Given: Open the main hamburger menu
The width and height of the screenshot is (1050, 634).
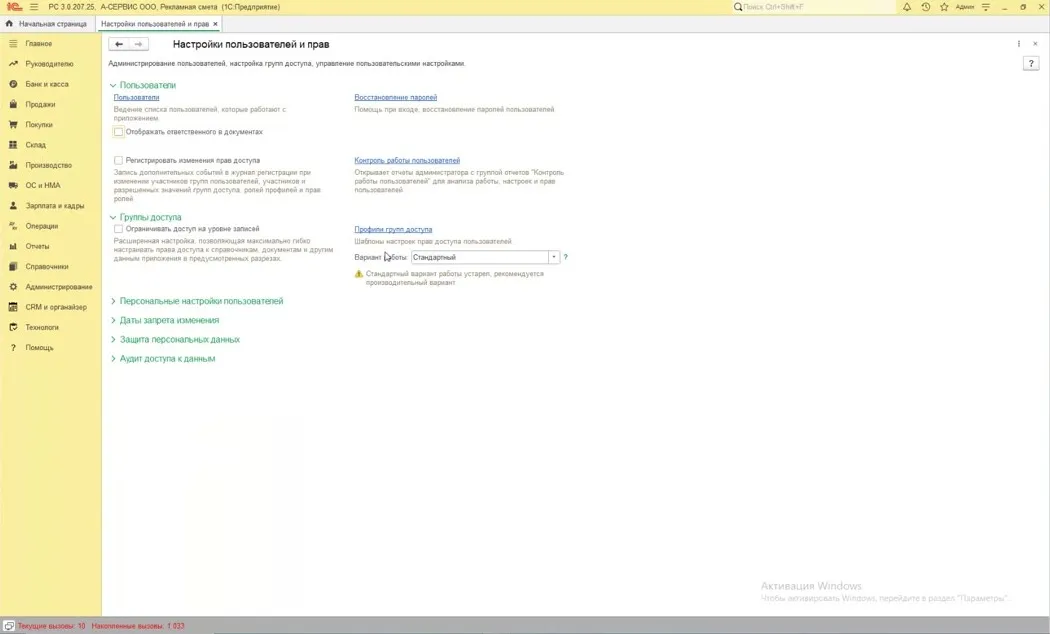Looking at the screenshot, I should [34, 7].
